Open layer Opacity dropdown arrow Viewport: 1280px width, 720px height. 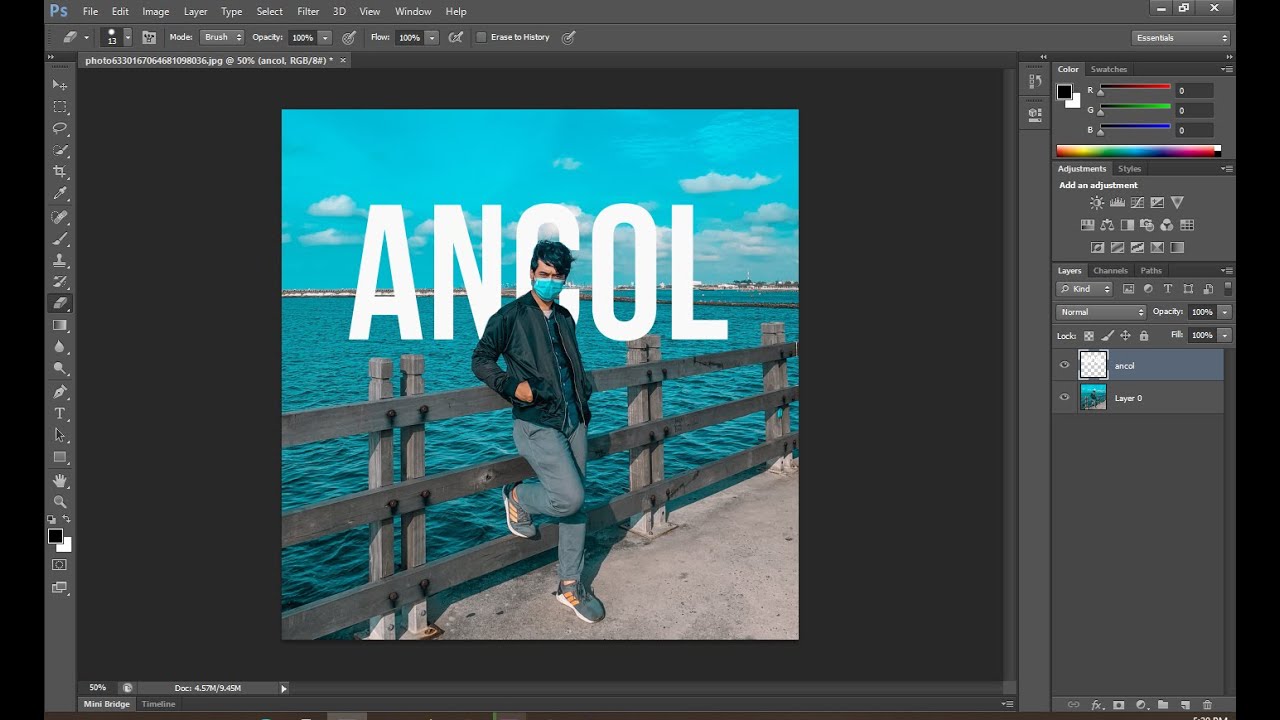(x=1224, y=312)
